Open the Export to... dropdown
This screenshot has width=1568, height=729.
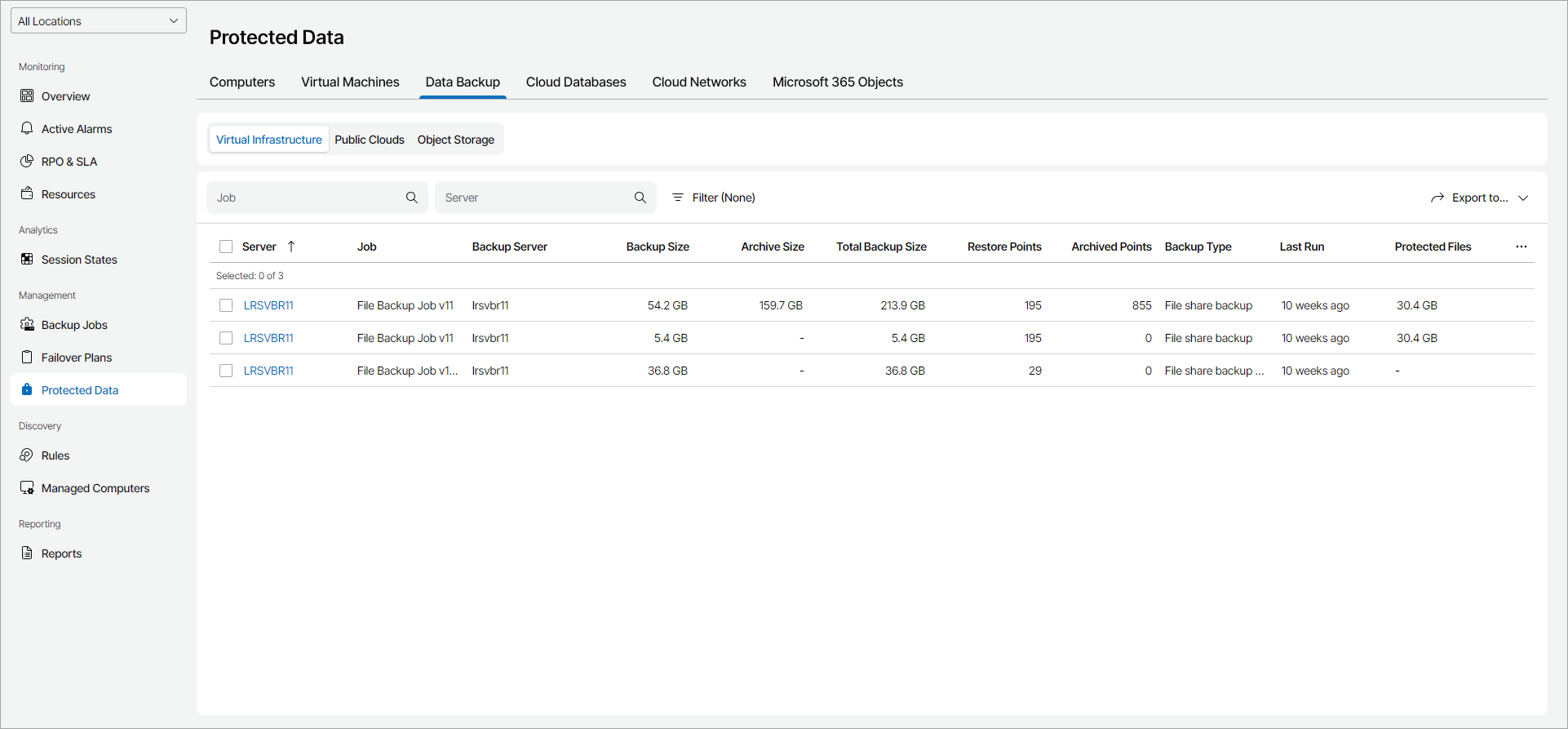click(x=1479, y=198)
